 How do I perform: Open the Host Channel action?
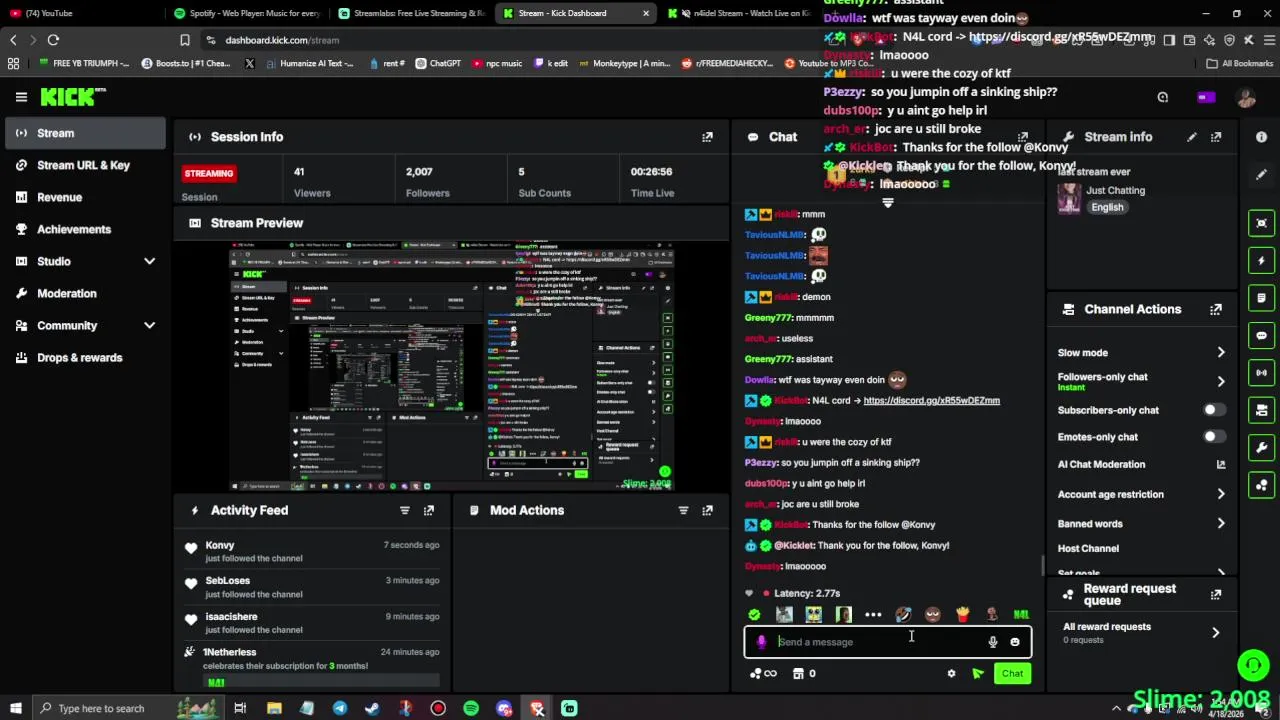(x=1088, y=549)
